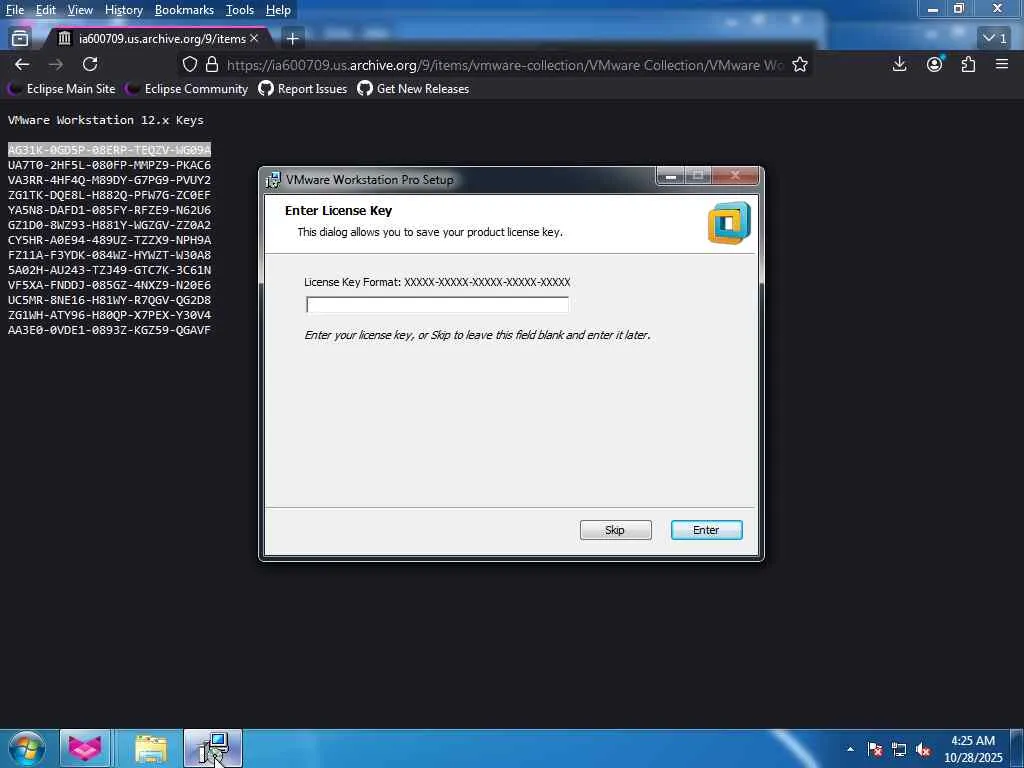Open Eclipse Main Site bookmark
Viewport: 1024px width, 768px height.
coord(64,89)
